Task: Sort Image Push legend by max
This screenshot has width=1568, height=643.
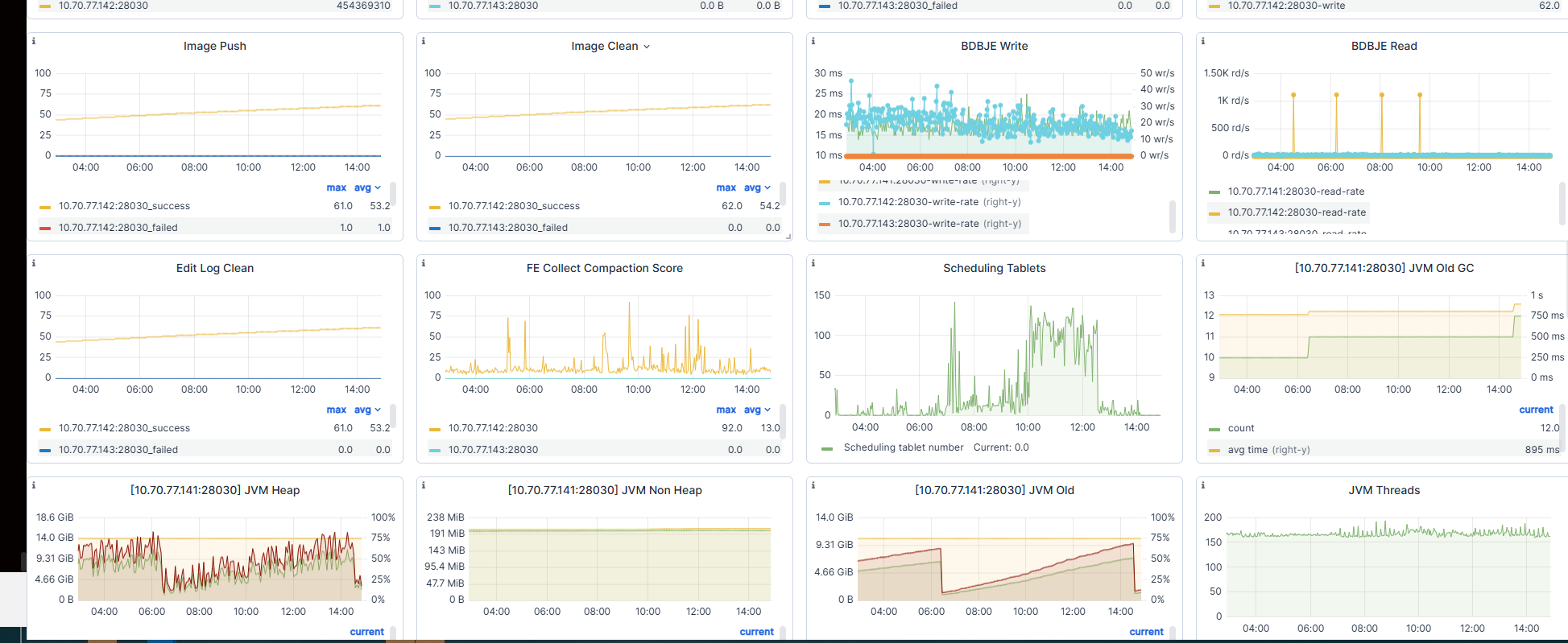Action: pos(336,188)
